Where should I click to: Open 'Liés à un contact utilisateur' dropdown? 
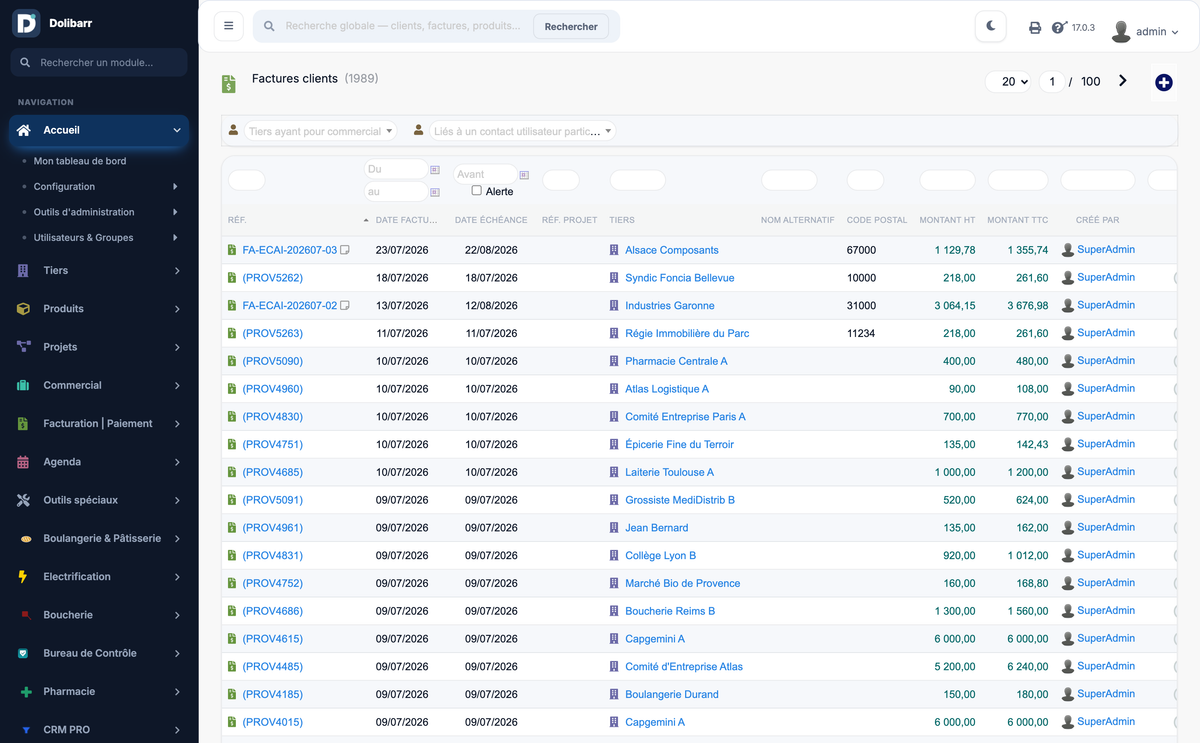click(x=523, y=131)
